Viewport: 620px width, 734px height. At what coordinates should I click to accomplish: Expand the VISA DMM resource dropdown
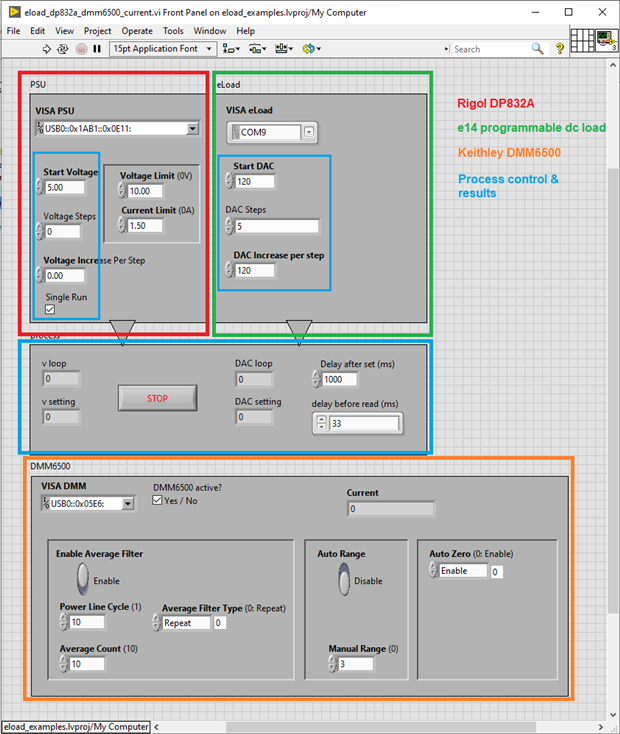coord(127,504)
